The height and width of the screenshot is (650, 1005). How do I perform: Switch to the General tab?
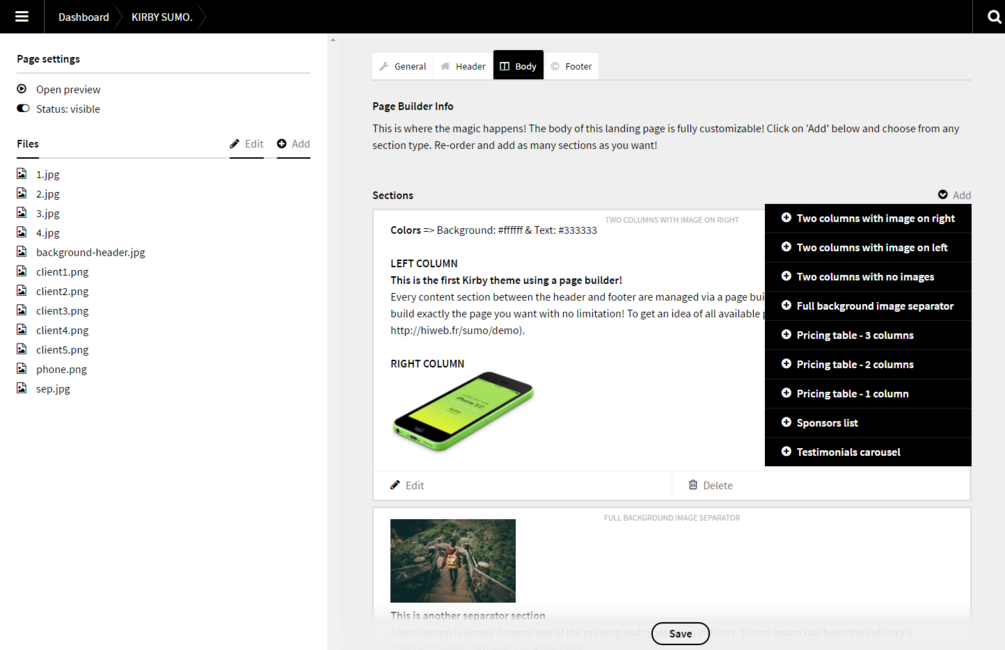403,66
